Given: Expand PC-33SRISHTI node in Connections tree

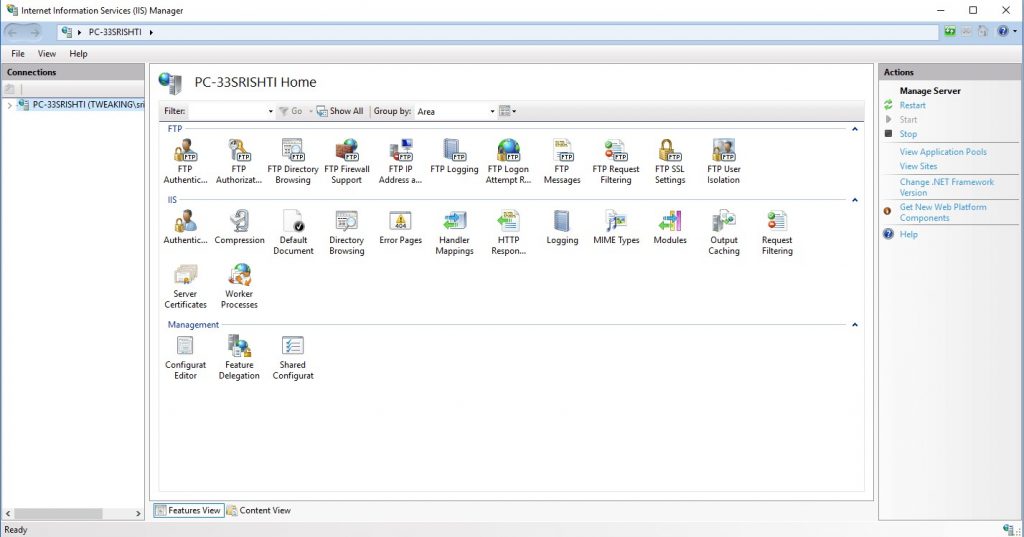Looking at the screenshot, I should click(9, 105).
